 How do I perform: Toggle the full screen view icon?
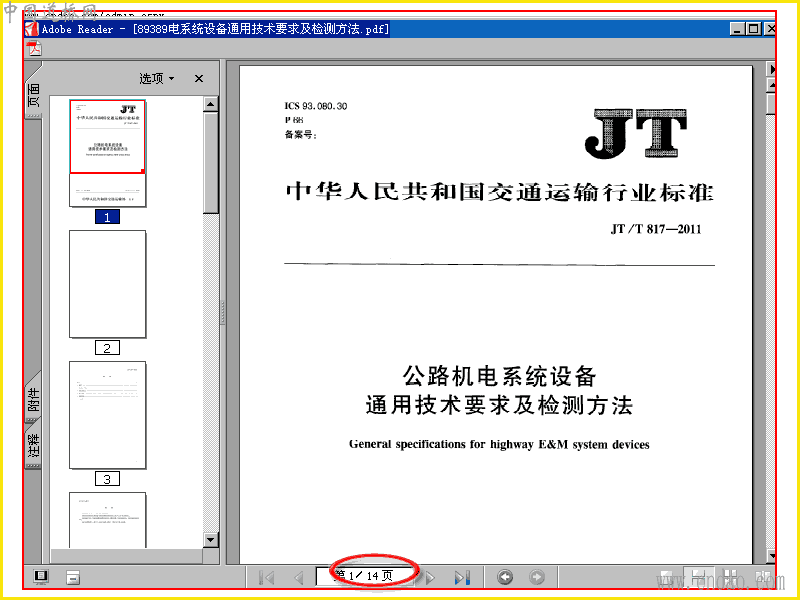(41, 577)
